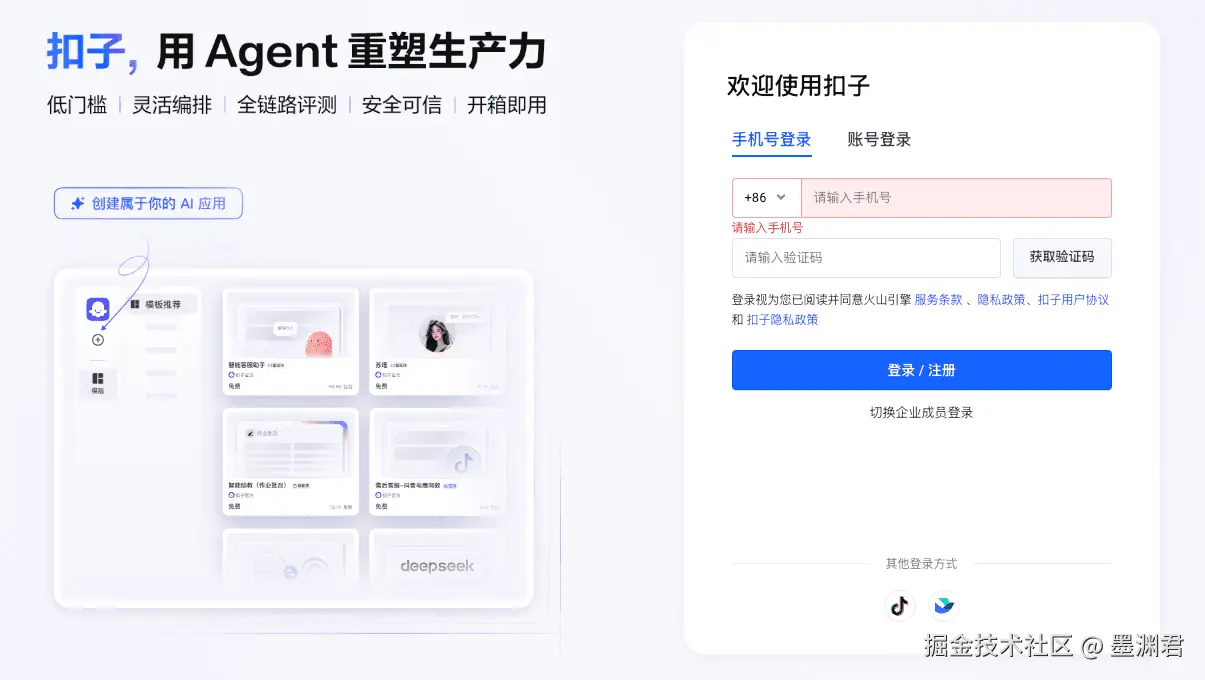The image size is (1205, 680).
Task: Select the template grid icon in the sidebar
Action: tap(98, 379)
